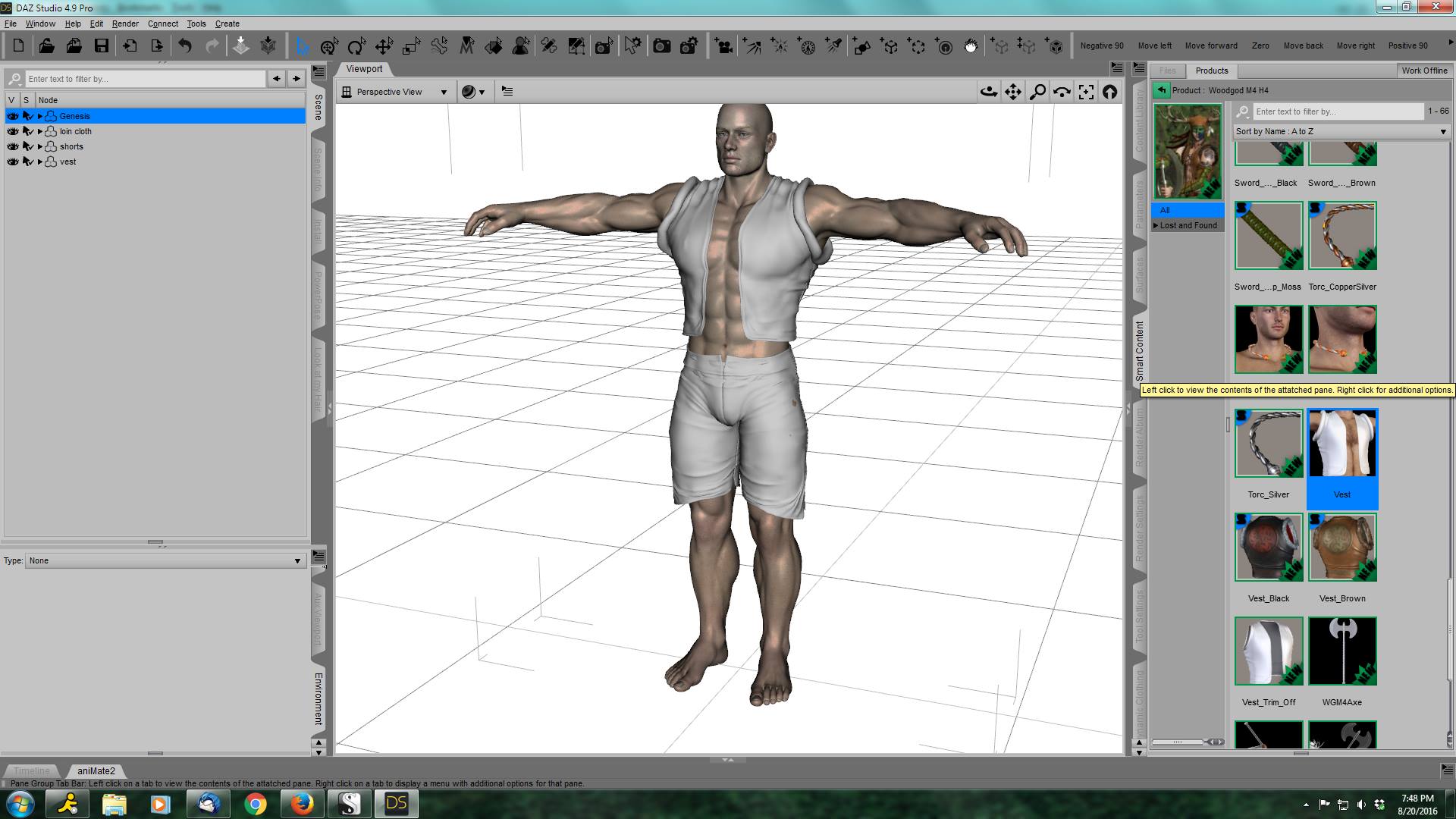Click the Undo arrow icon
Image resolution: width=1456 pixels, height=819 pixels.
[184, 46]
